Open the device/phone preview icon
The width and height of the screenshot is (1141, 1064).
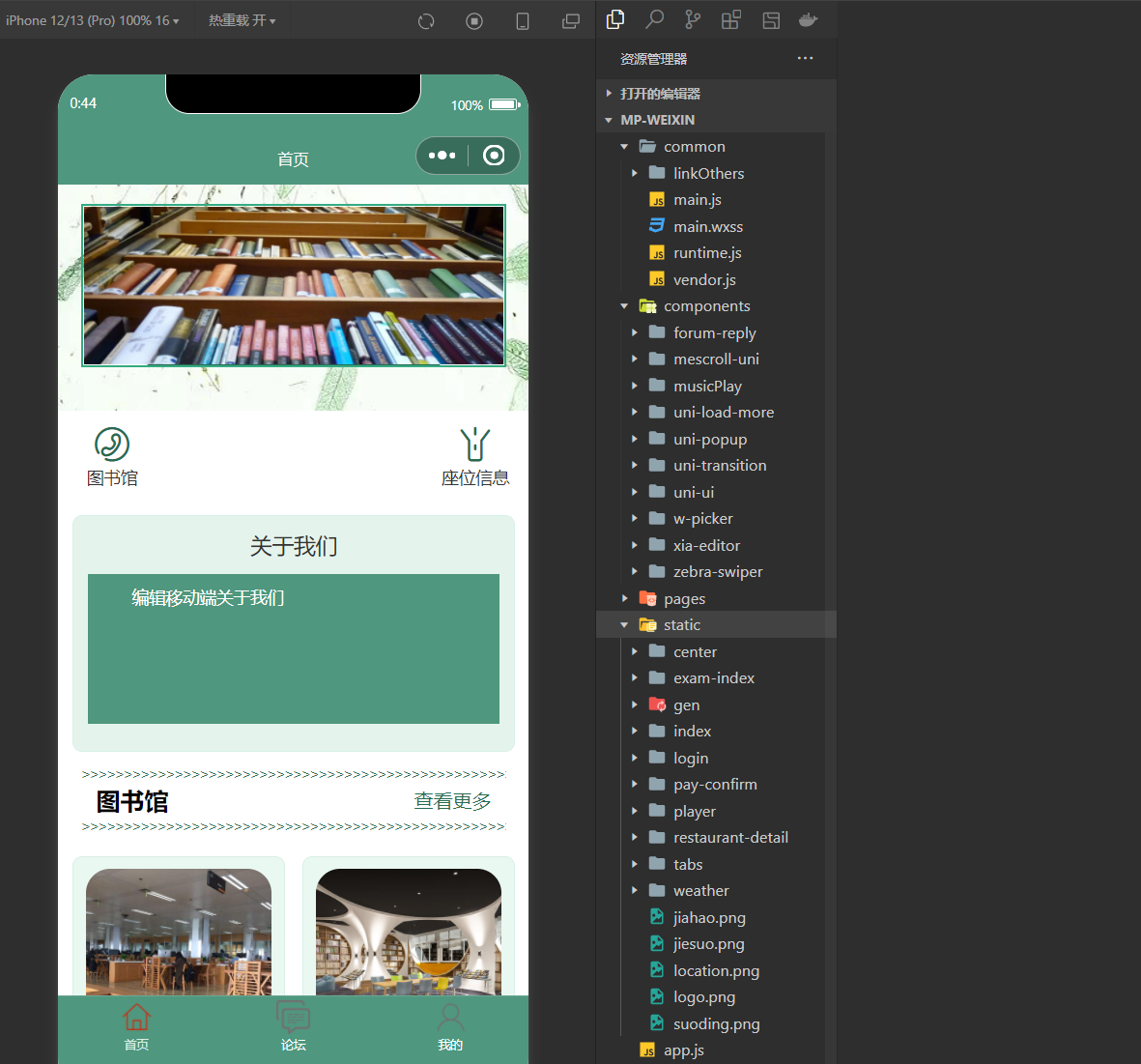pos(523,20)
